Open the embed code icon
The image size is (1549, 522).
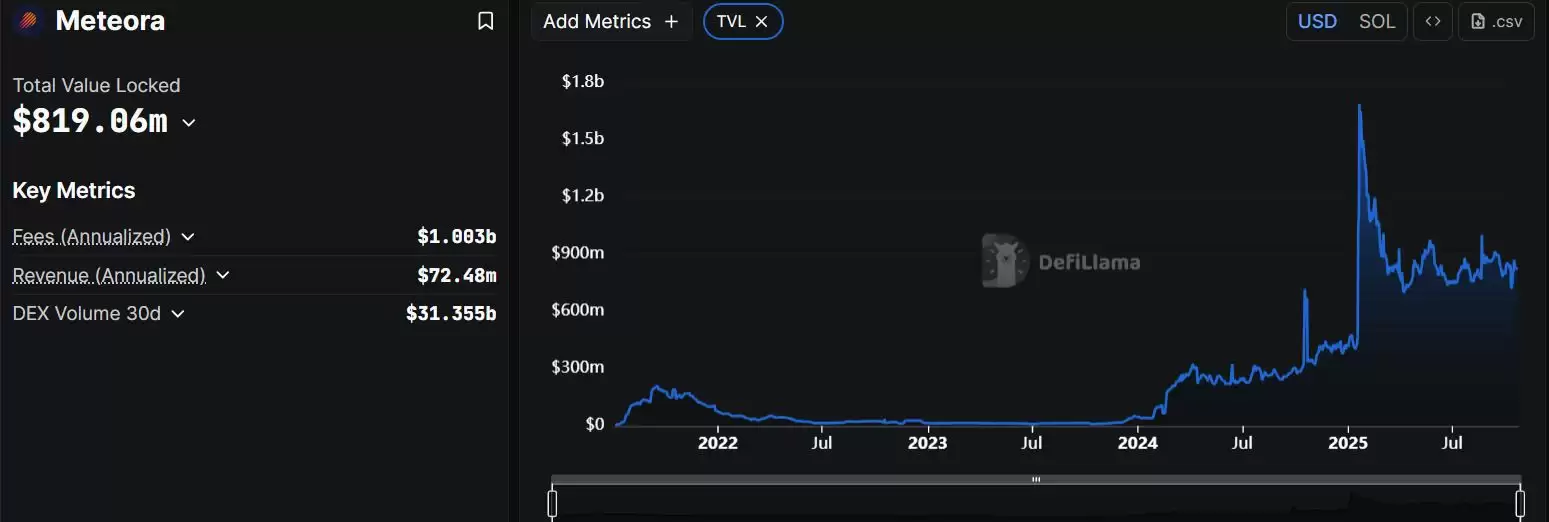(x=1433, y=21)
